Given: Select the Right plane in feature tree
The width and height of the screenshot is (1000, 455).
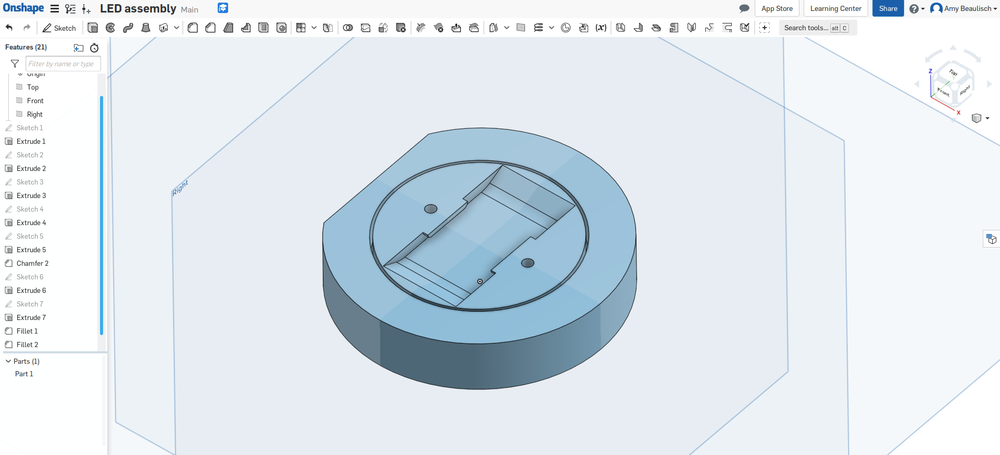Looking at the screenshot, I should pyautogui.click(x=34, y=114).
